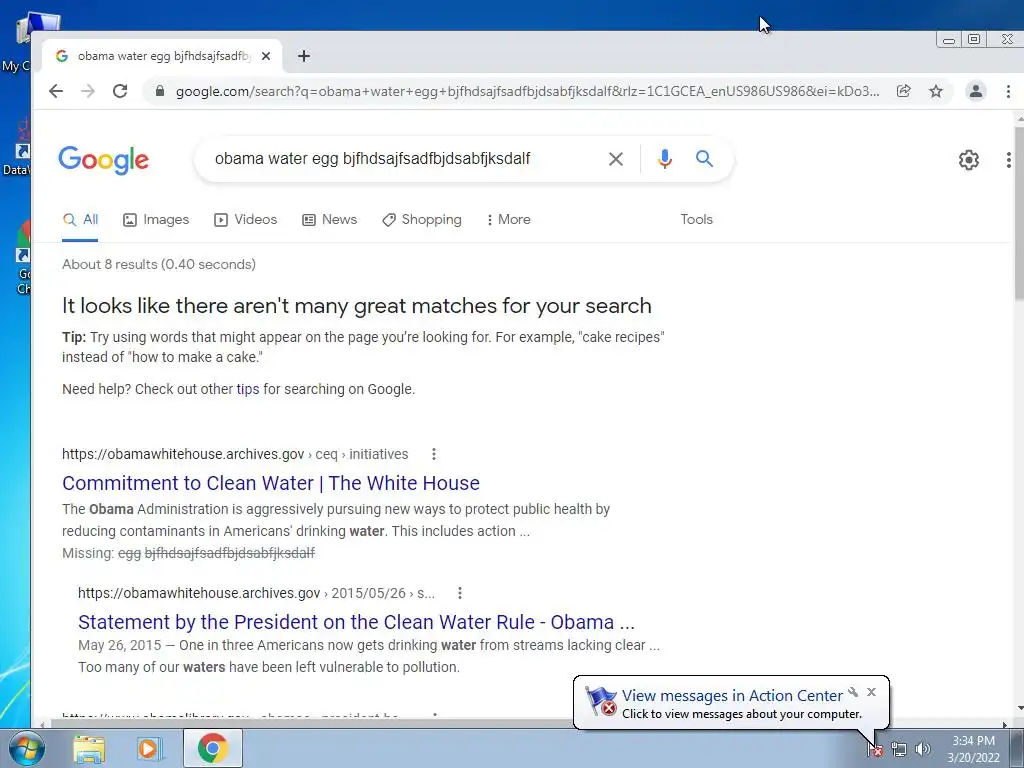Switch to the Images tab
Viewport: 1024px width, 768px height.
click(x=156, y=220)
